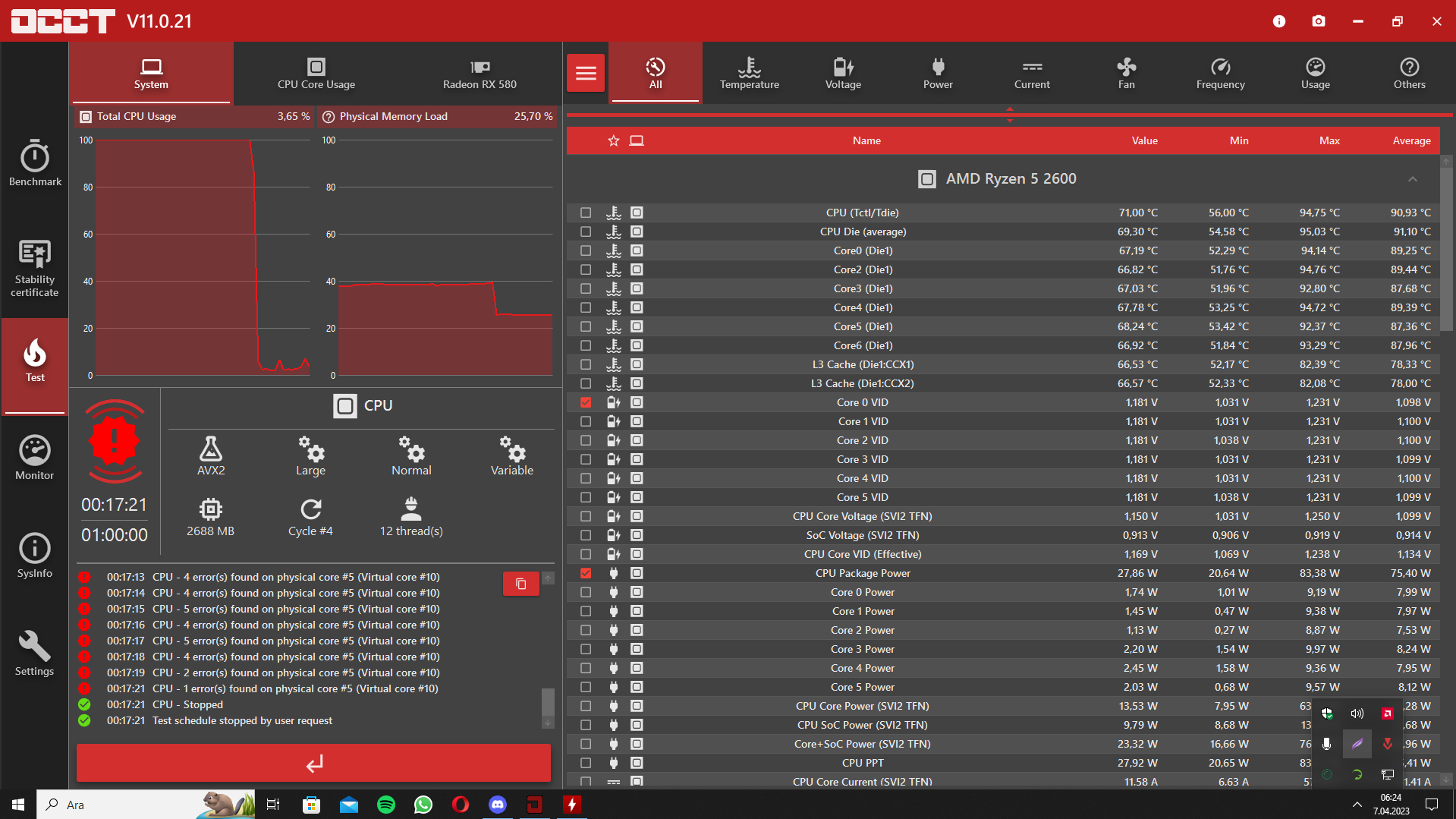Tick the Core 1 VID checkbox
Viewport: 1456px width, 819px height.
pos(586,421)
